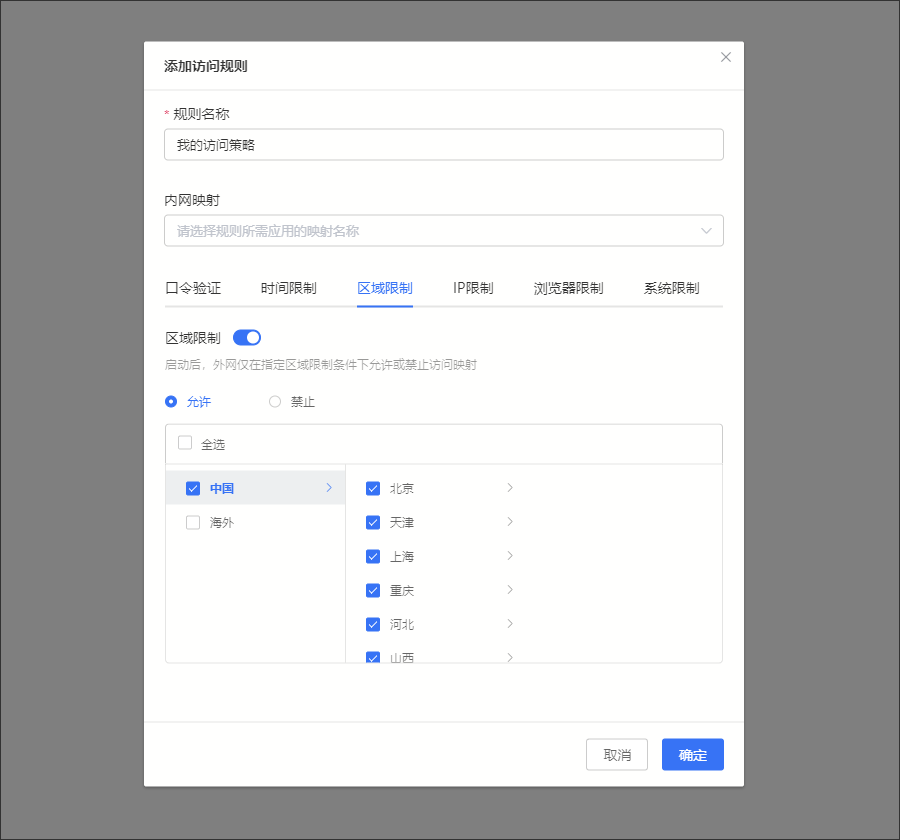This screenshot has width=900, height=840.
Task: Select the 允许 radio option
Action: pos(171,402)
